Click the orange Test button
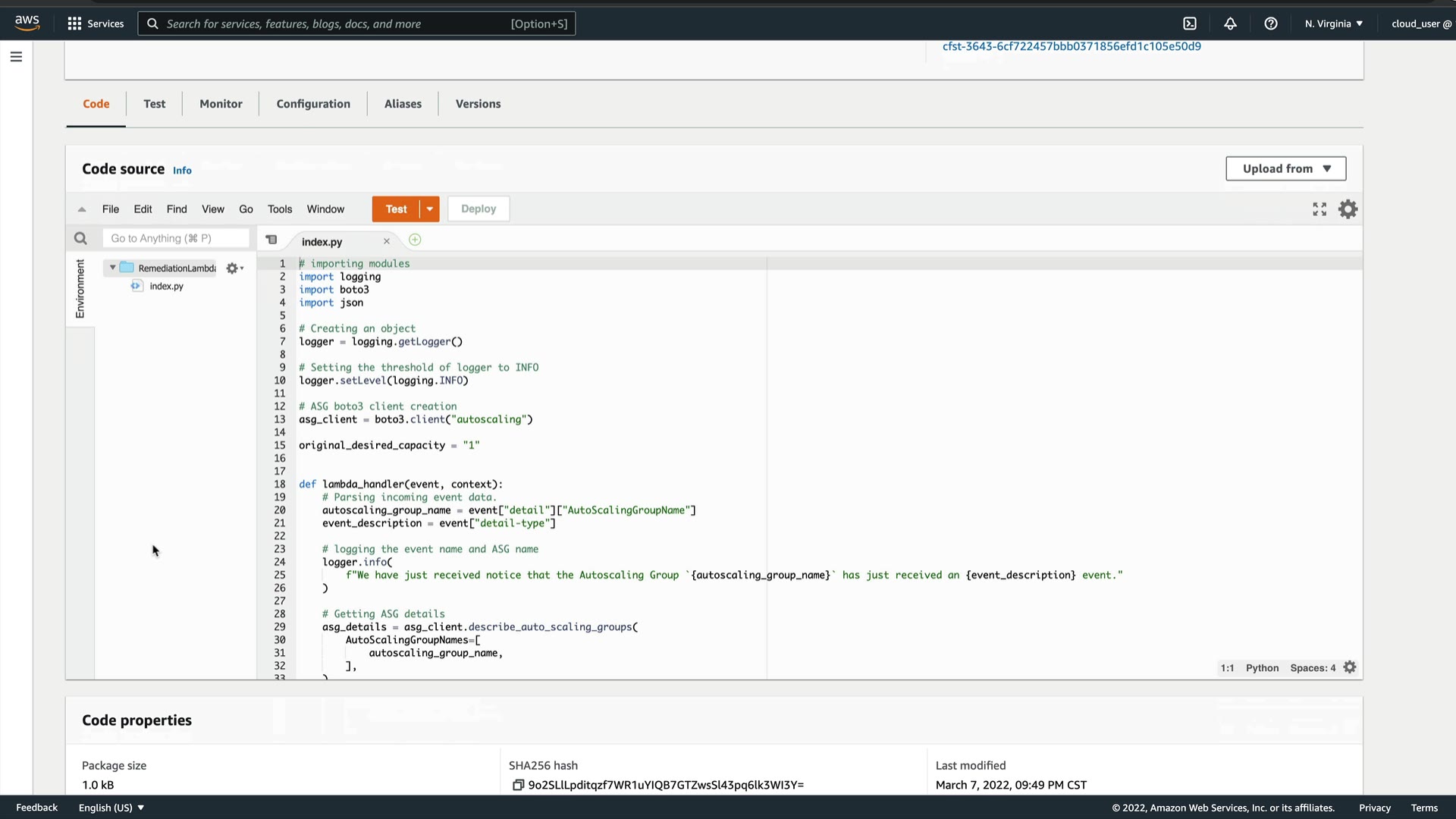Image resolution: width=1456 pixels, height=819 pixels. [x=396, y=209]
